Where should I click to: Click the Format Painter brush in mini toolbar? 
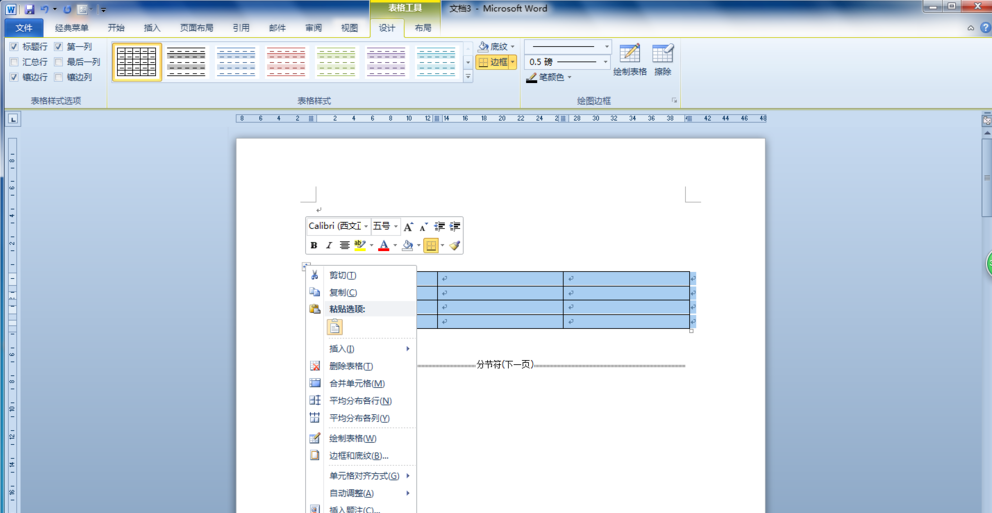click(455, 245)
